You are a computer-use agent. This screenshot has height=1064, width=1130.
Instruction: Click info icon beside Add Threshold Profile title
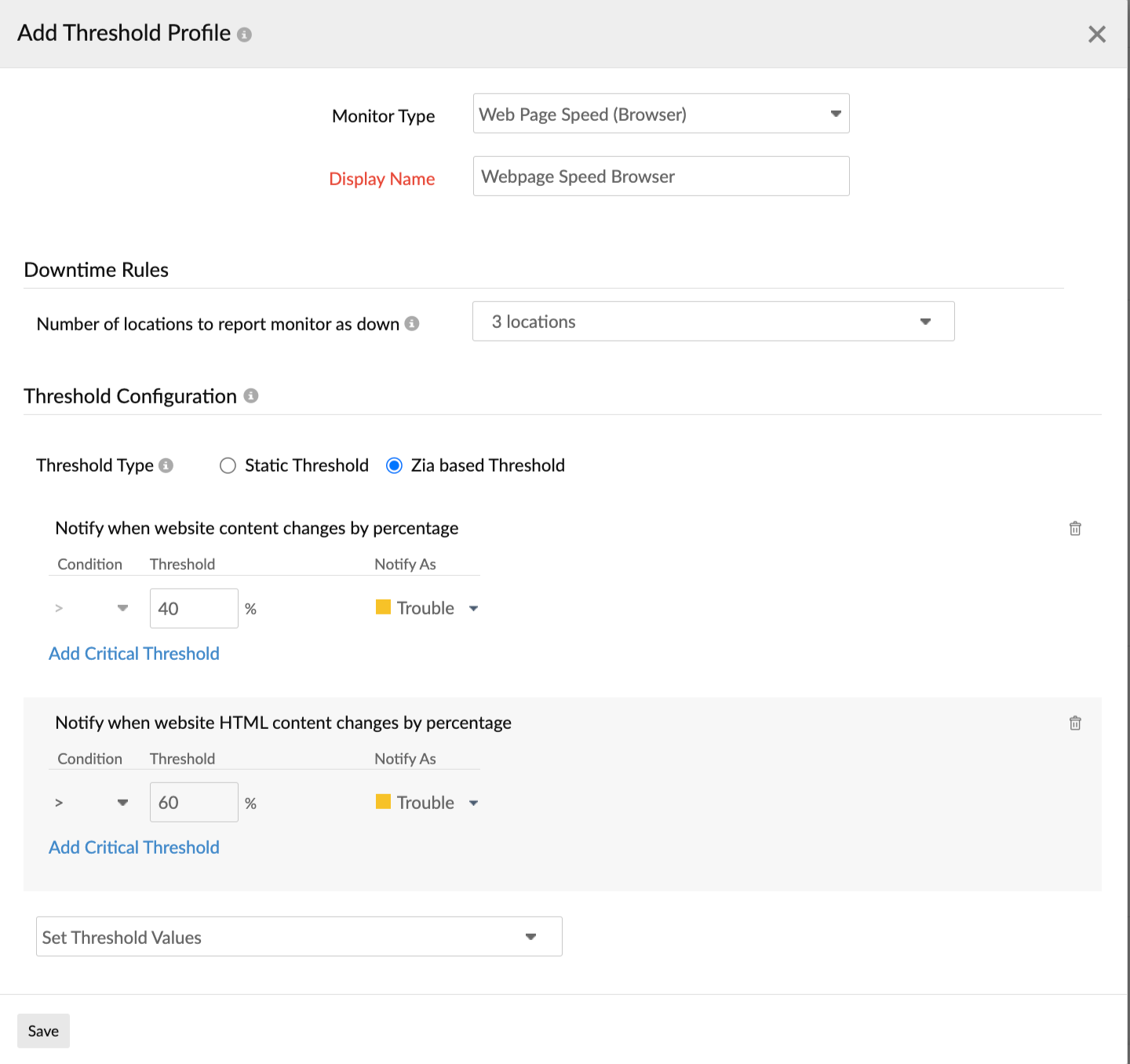tap(244, 34)
